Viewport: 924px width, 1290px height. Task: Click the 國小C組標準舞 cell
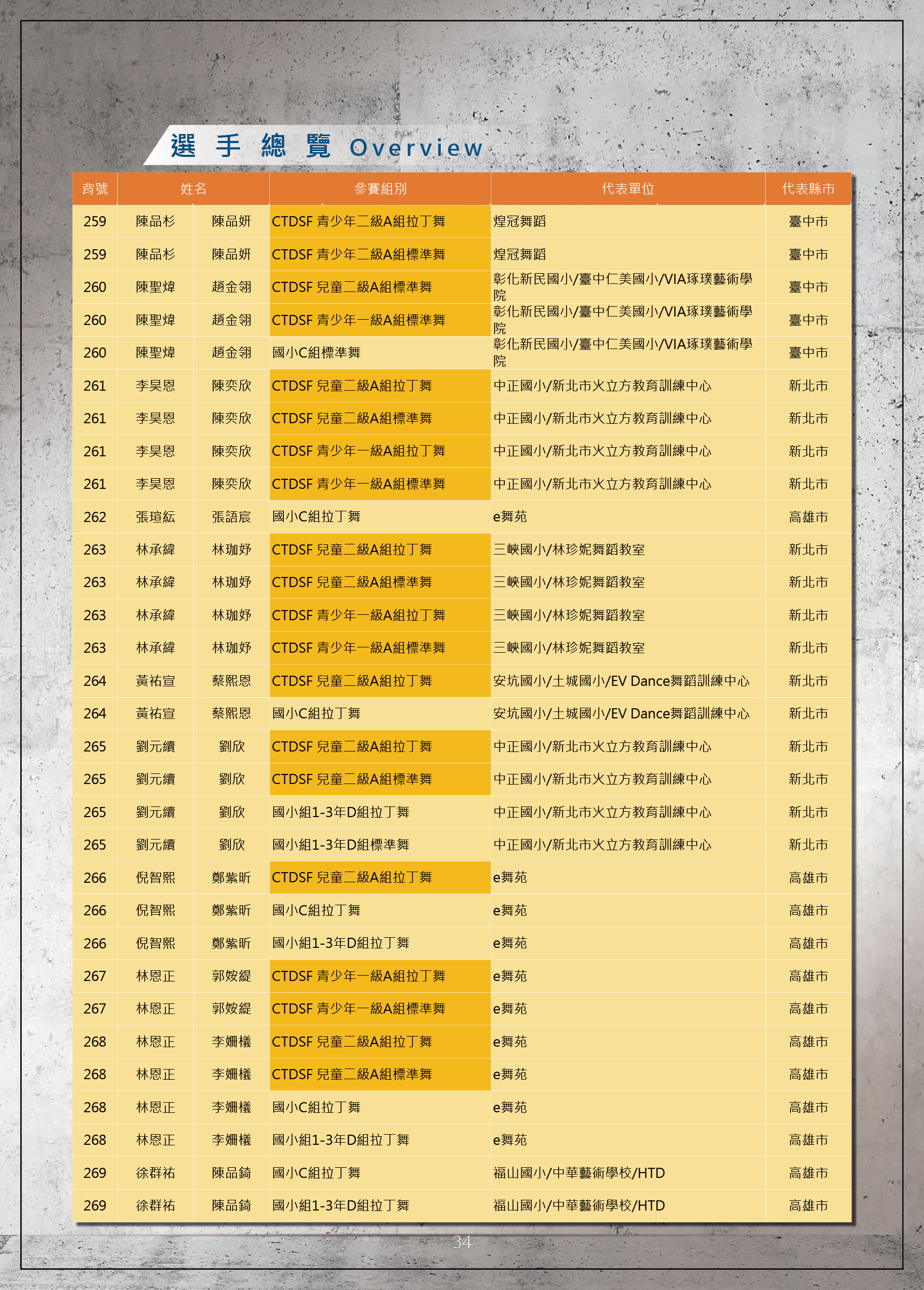point(380,353)
